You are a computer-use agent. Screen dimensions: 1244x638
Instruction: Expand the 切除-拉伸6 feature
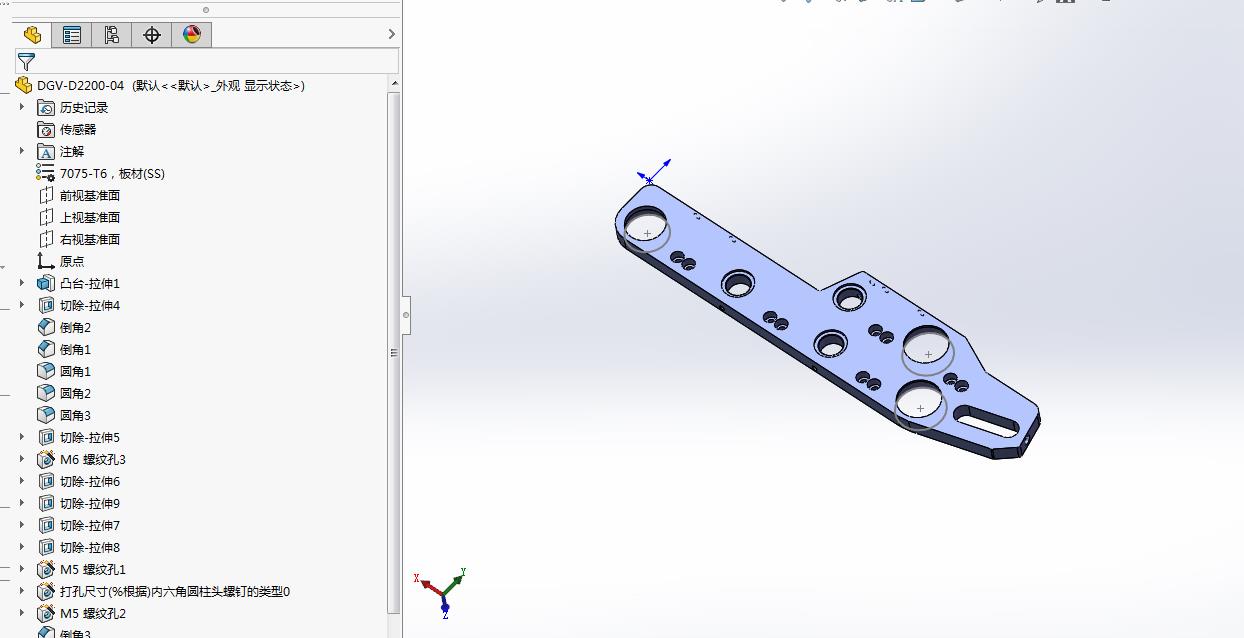pos(22,481)
